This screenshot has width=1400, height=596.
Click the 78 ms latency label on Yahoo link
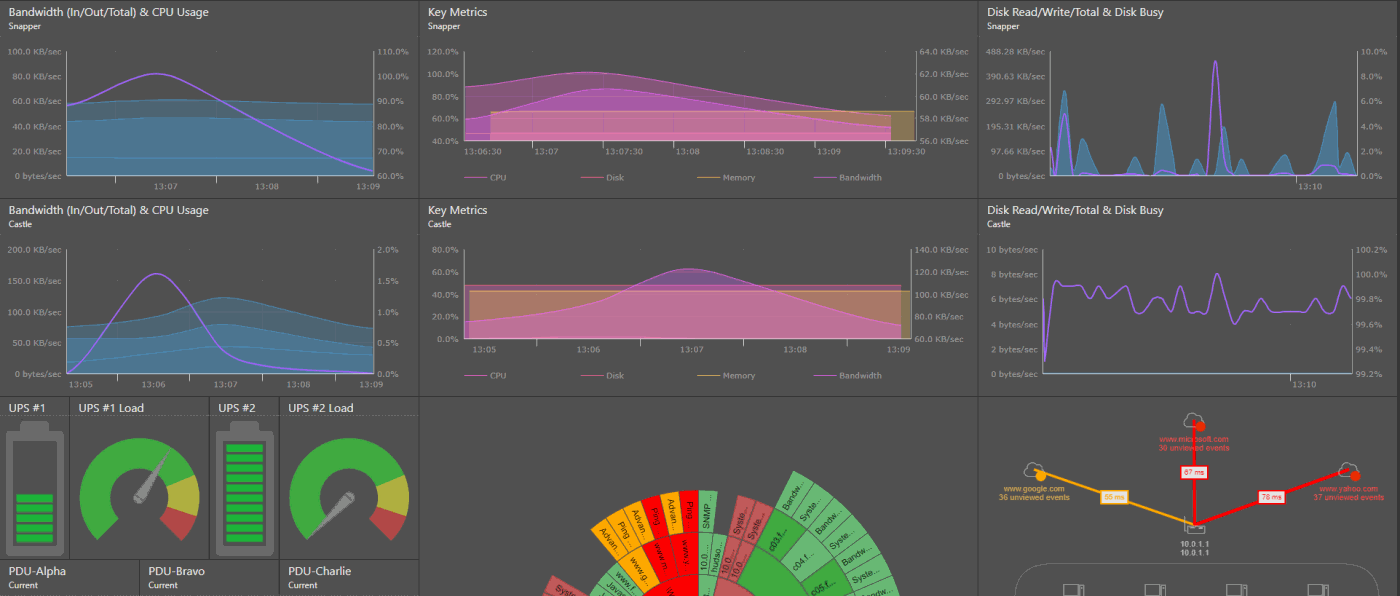[1271, 496]
